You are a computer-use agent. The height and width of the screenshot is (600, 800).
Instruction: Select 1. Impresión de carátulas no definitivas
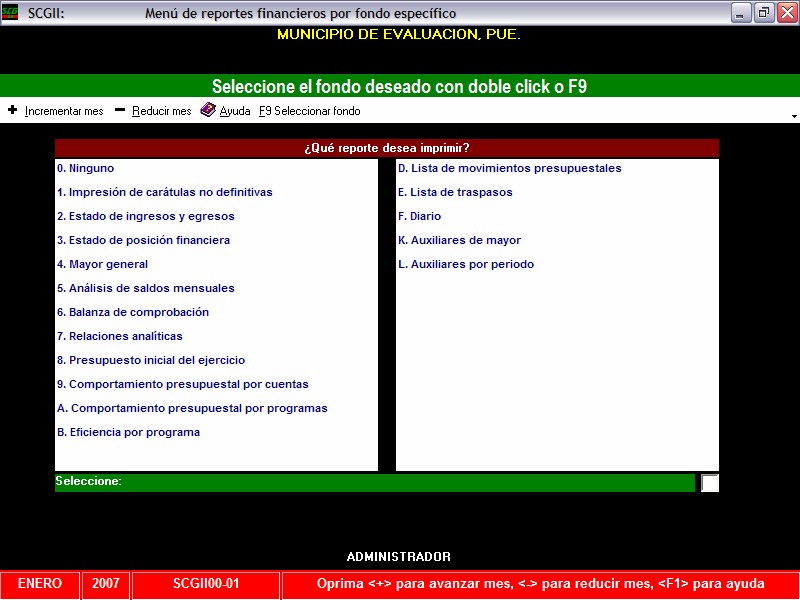(x=164, y=192)
